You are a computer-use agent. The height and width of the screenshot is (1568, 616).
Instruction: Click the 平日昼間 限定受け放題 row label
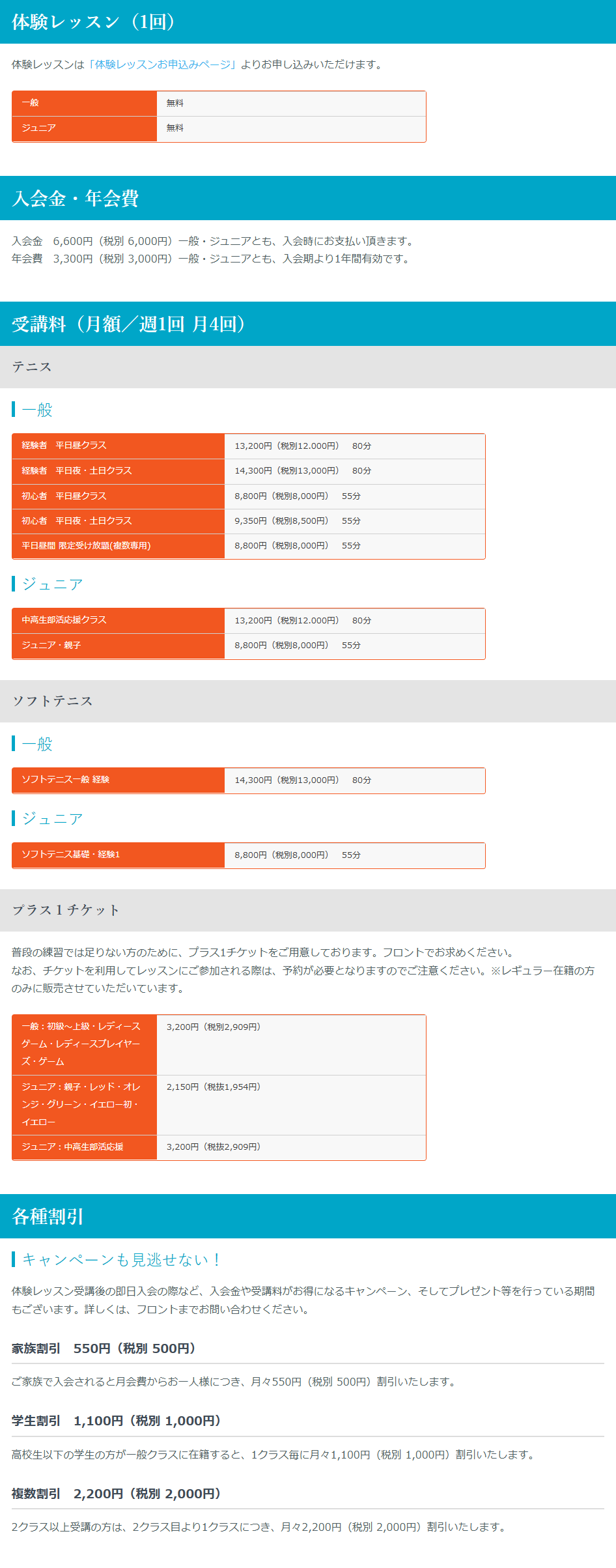pyautogui.click(x=86, y=546)
